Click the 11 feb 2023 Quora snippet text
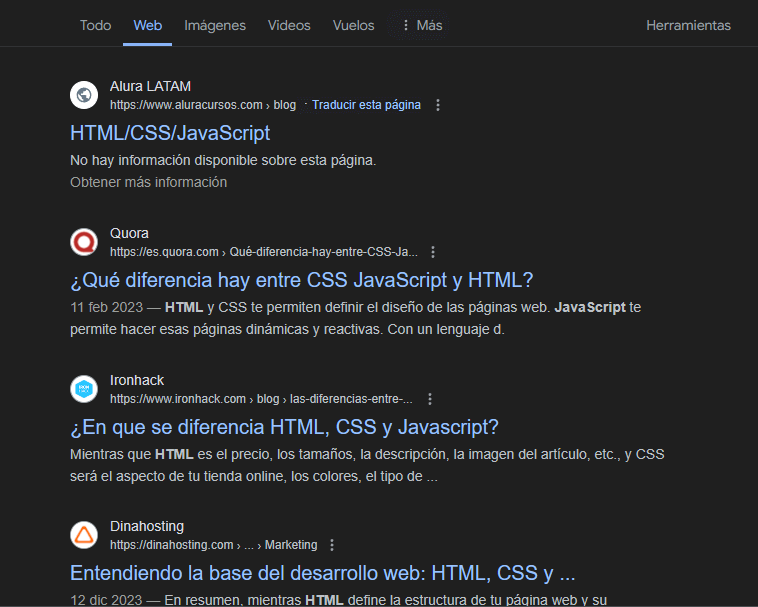 pos(355,318)
